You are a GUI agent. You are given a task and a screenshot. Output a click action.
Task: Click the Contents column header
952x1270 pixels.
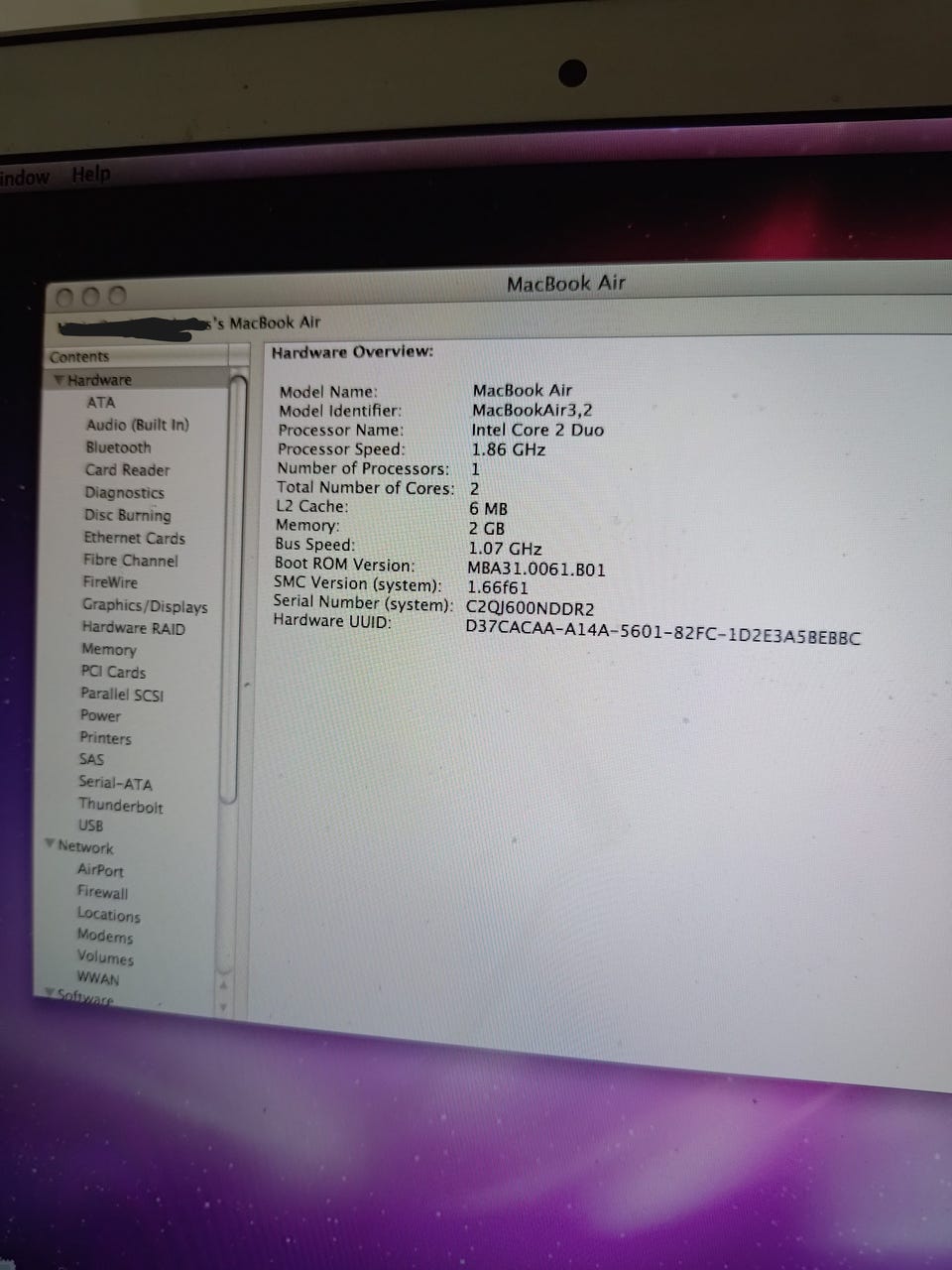79,357
